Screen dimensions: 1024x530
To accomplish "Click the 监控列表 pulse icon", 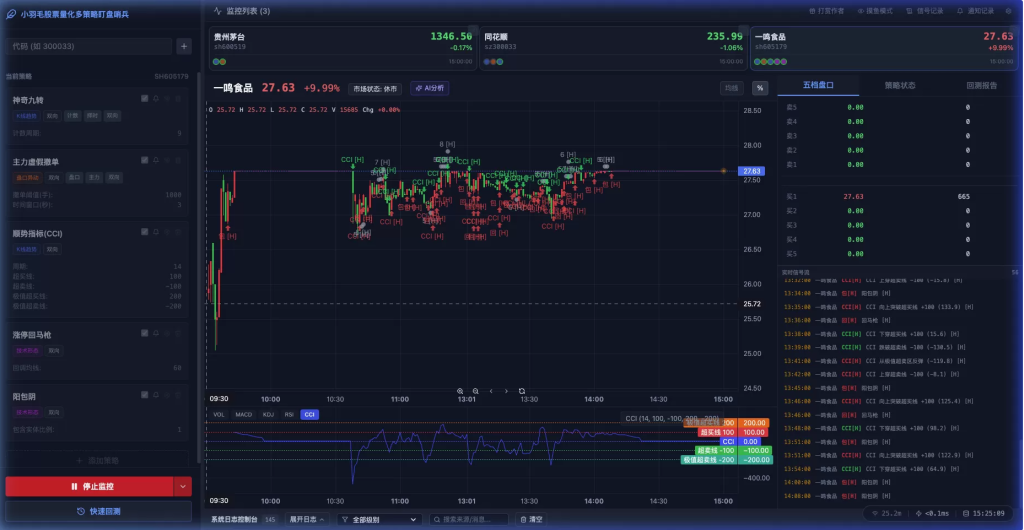I will (x=217, y=11).
